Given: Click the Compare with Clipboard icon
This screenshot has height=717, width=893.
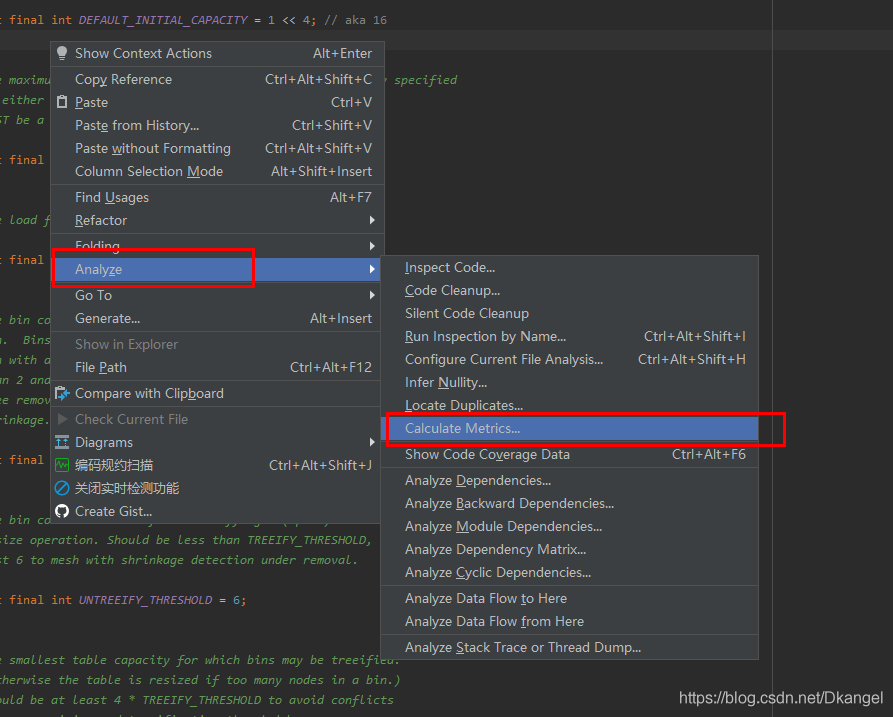Looking at the screenshot, I should pos(63,393).
